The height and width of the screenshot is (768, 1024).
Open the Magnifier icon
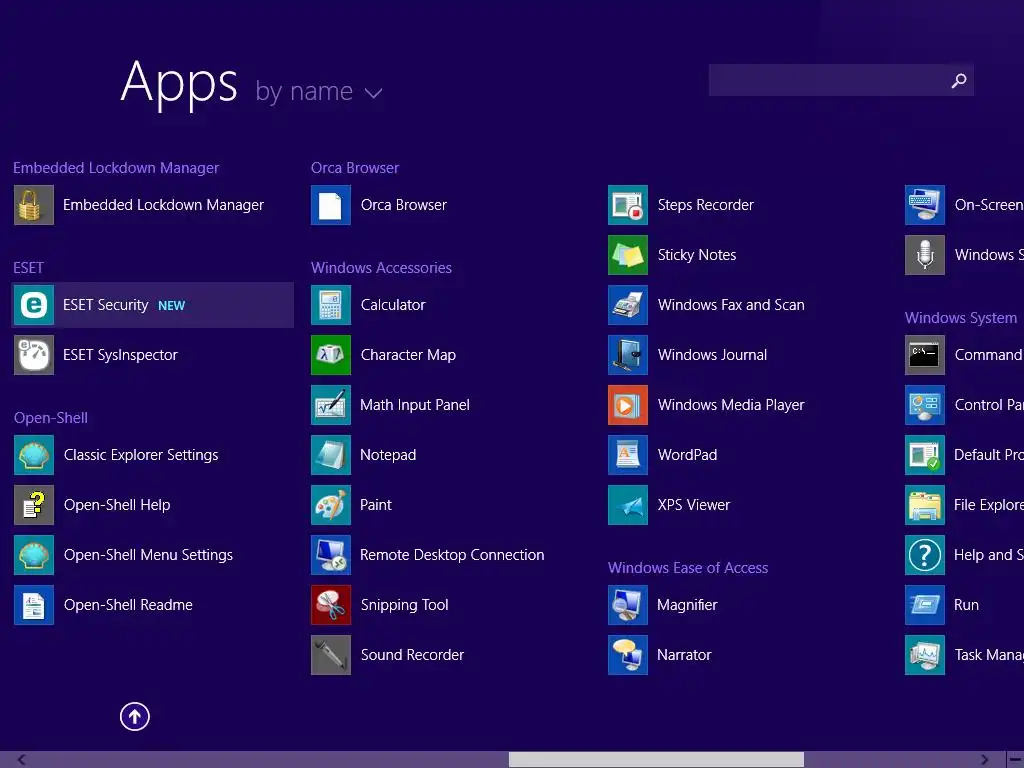[x=628, y=605]
